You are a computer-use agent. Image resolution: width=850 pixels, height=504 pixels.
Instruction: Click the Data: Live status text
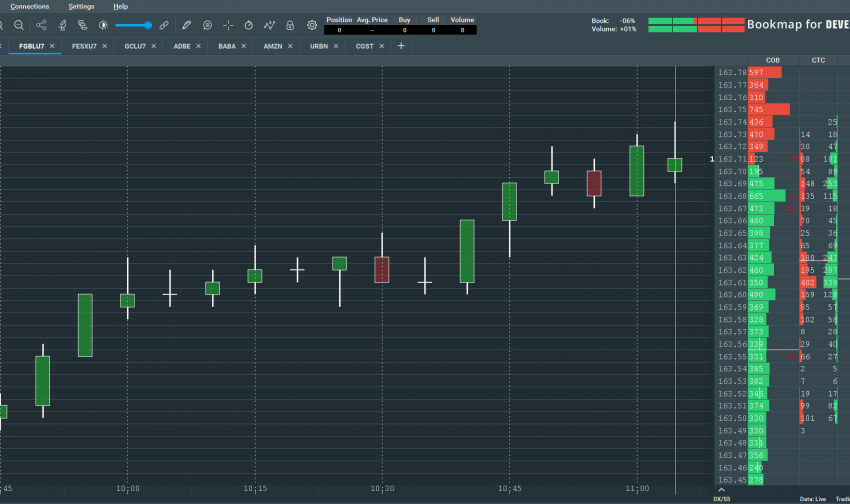click(813, 499)
